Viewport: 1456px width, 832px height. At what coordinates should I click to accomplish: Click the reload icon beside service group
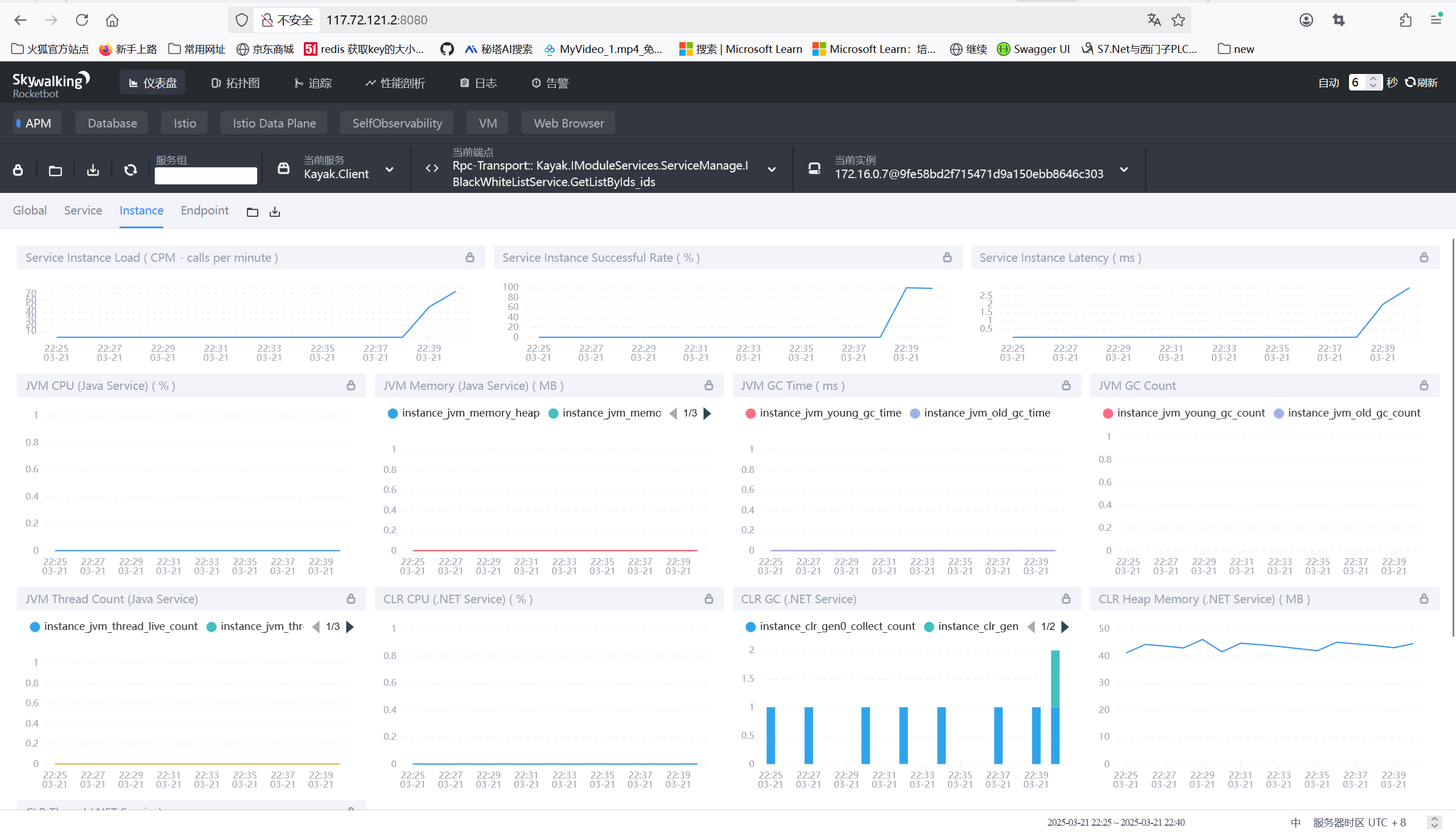pos(130,170)
